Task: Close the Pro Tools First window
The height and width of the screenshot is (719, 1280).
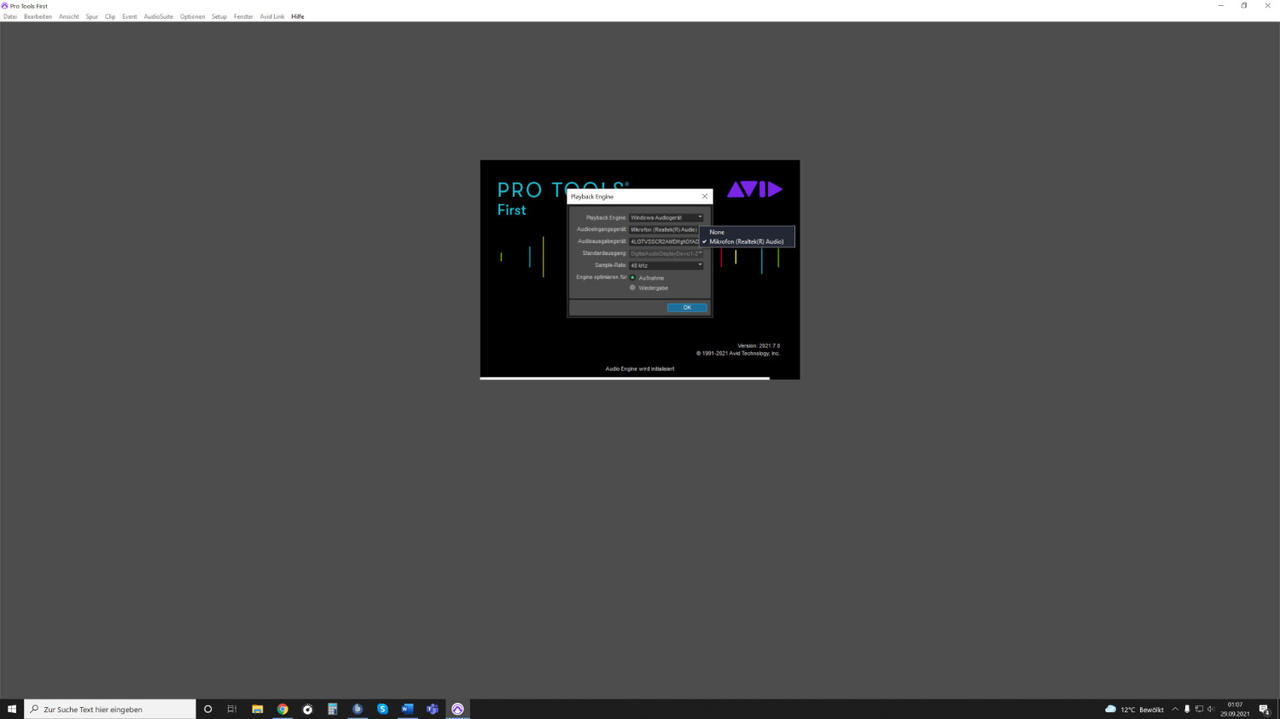Action: coord(1268,5)
